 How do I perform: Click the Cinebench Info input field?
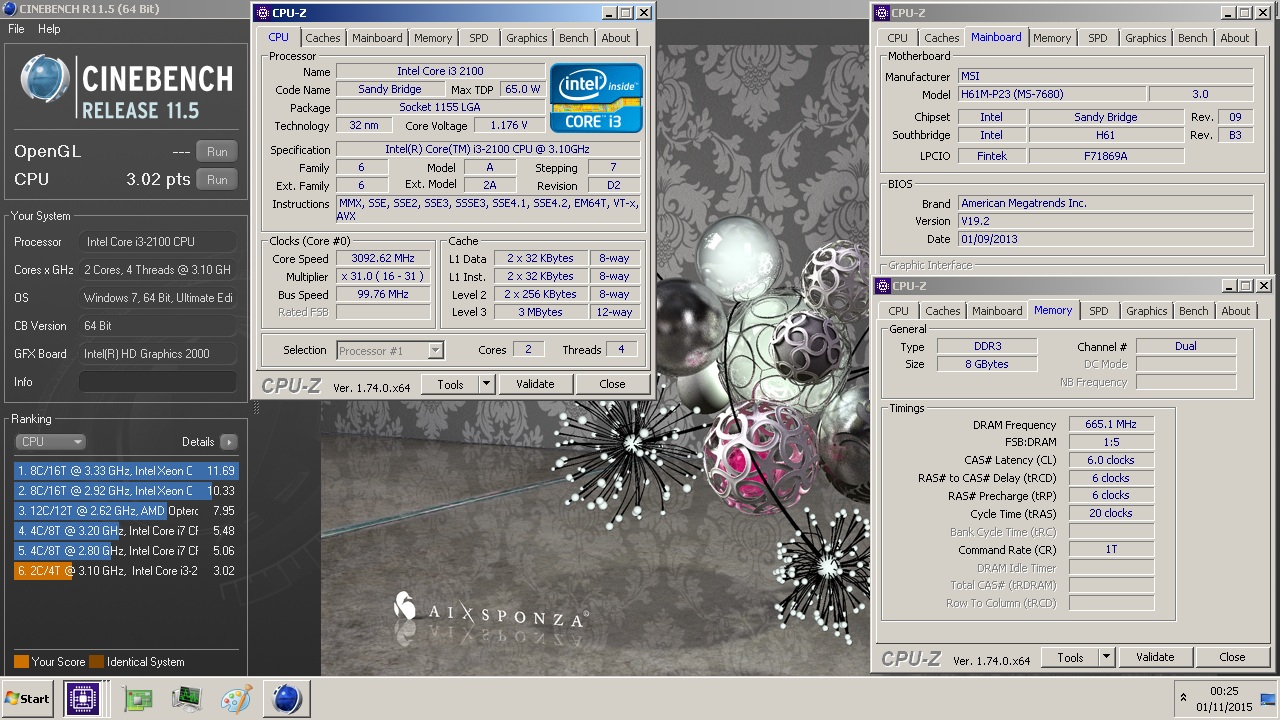coord(158,382)
